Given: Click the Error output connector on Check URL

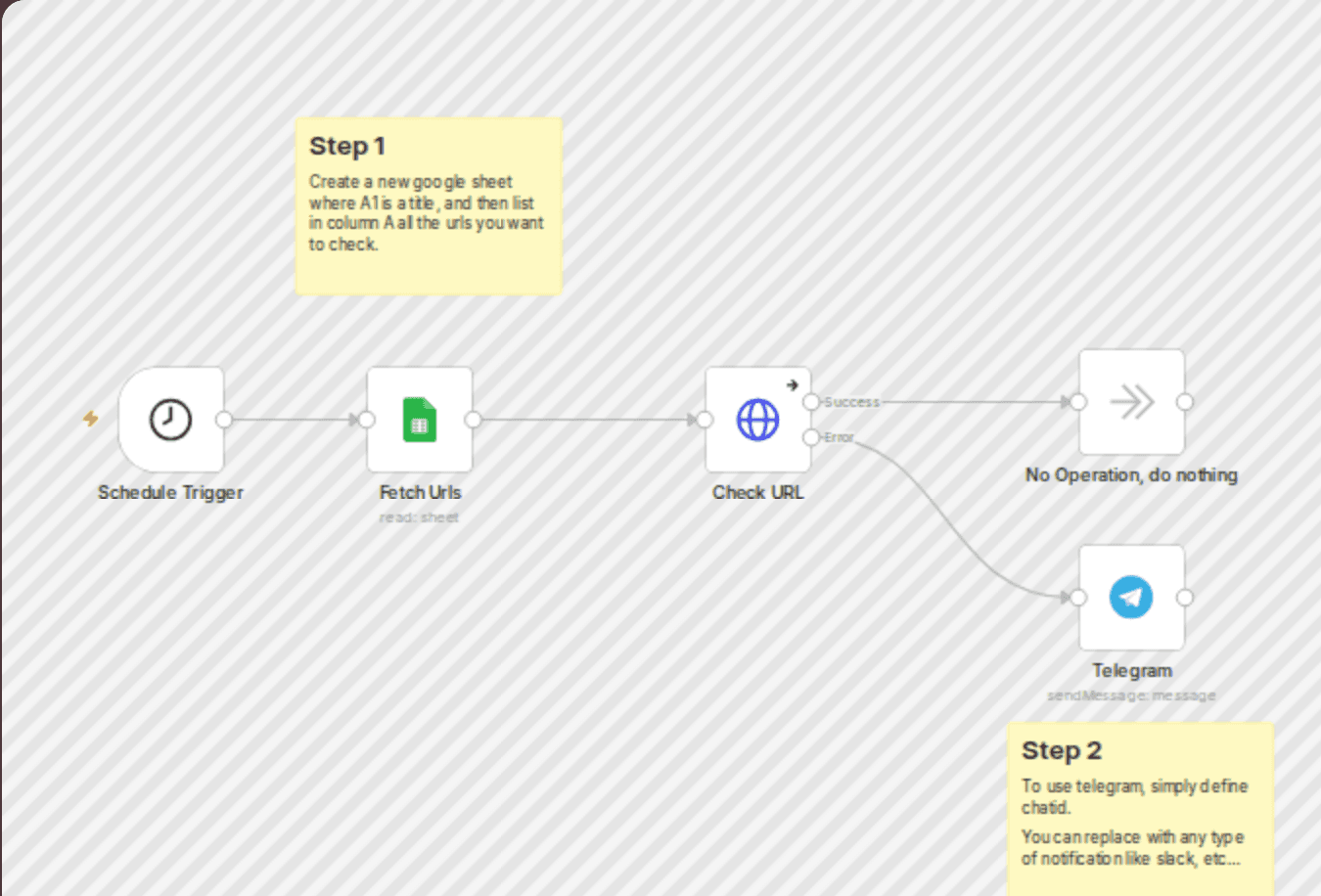Looking at the screenshot, I should 811,437.
